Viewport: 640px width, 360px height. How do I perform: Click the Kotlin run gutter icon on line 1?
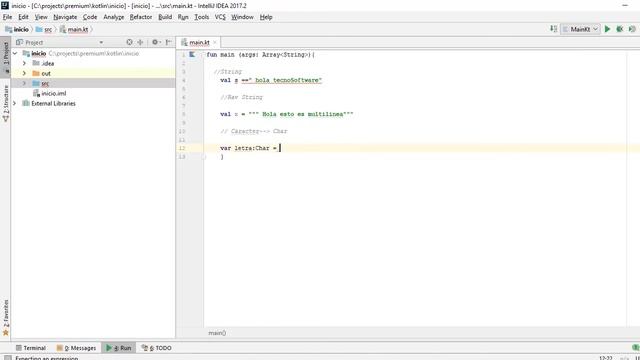(192, 54)
